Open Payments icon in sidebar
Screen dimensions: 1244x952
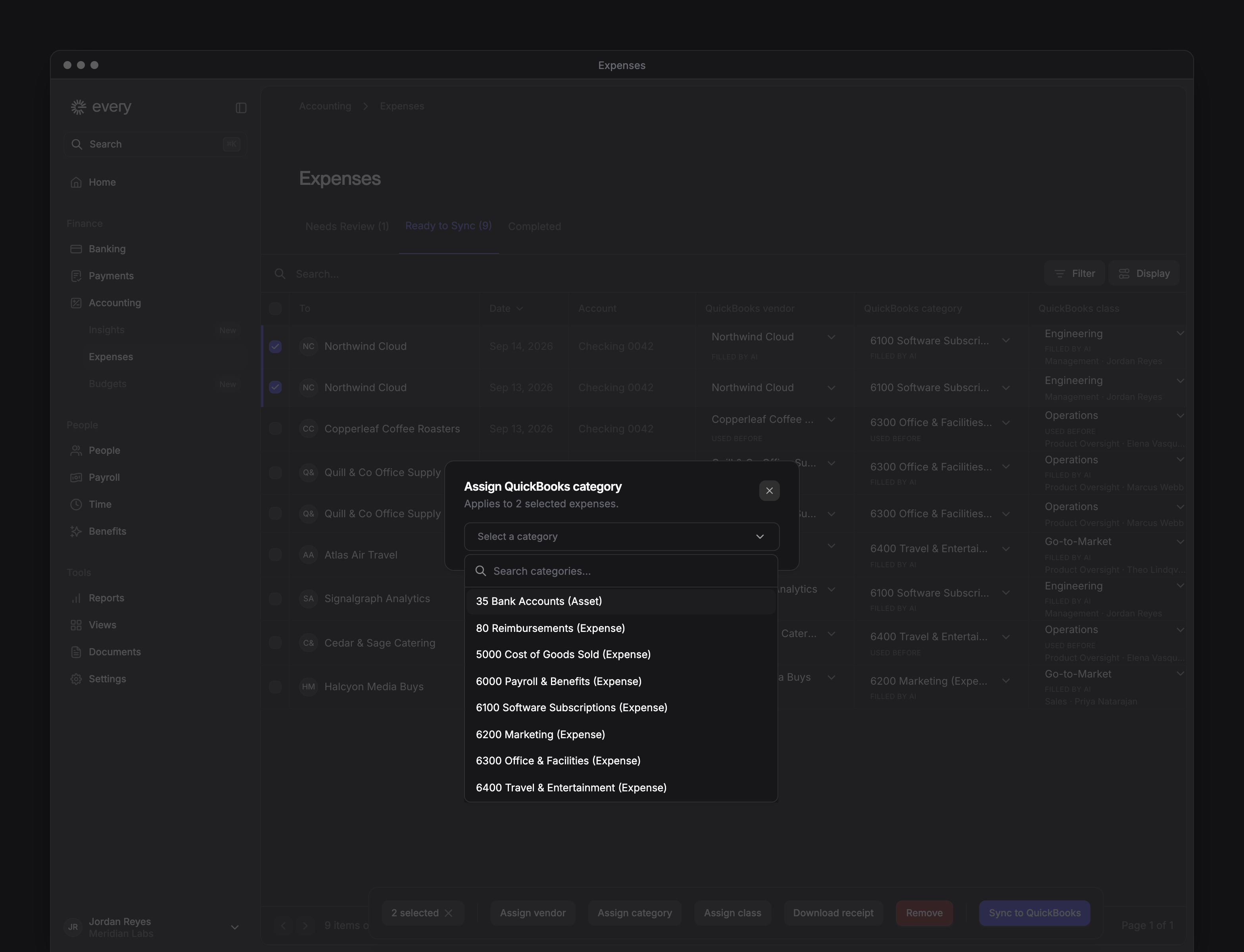coord(76,276)
